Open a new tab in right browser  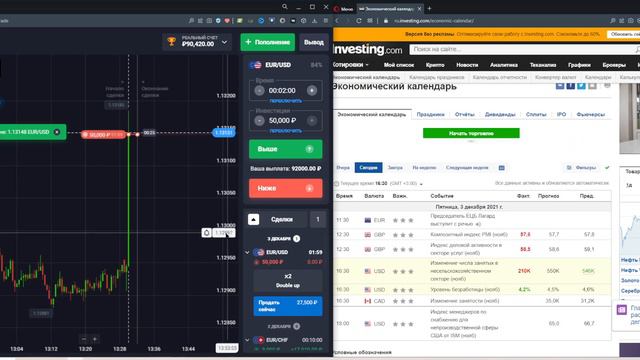click(429, 8)
